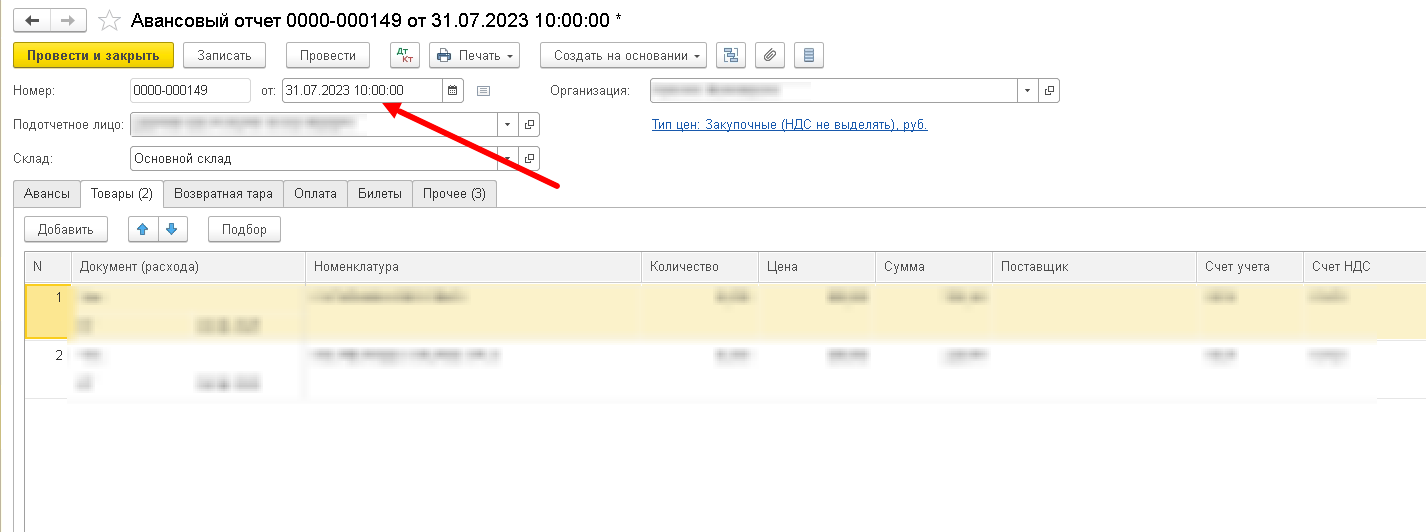
Task: Click the Документ (расхода) column header
Action: coord(188,267)
